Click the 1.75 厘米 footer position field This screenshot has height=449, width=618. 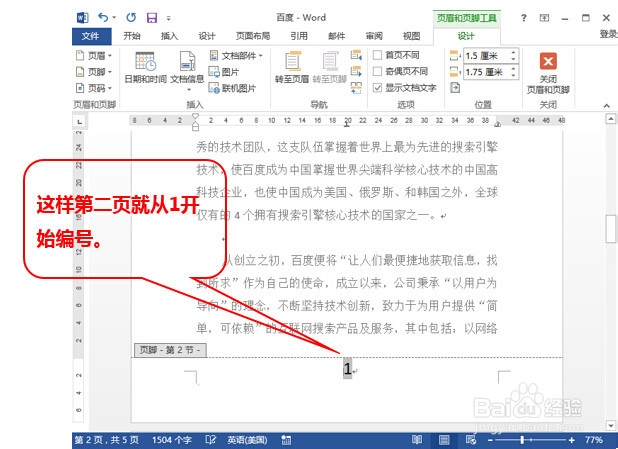tap(487, 72)
